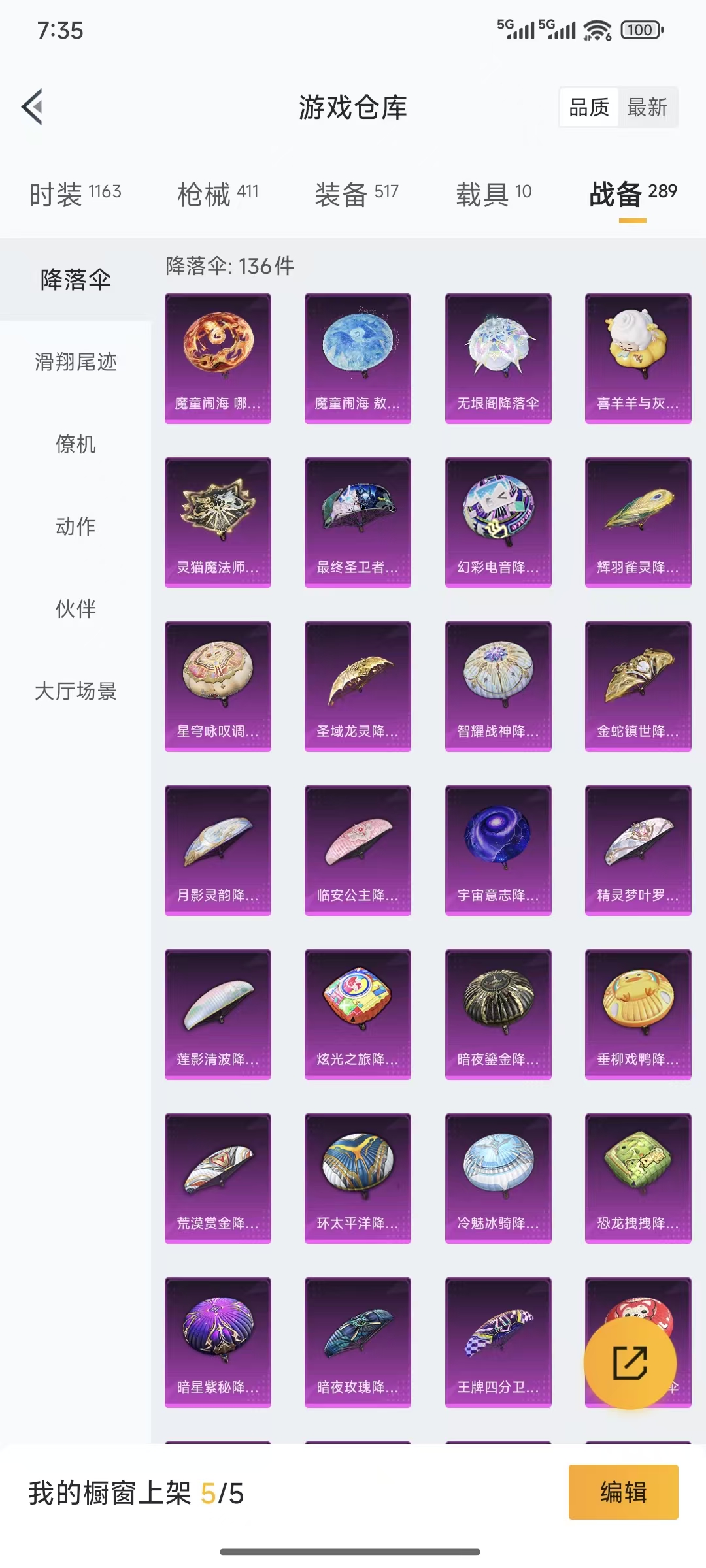Select the 魔童闹海 哪... parachute item
The width and height of the screenshot is (706, 1568).
click(218, 358)
